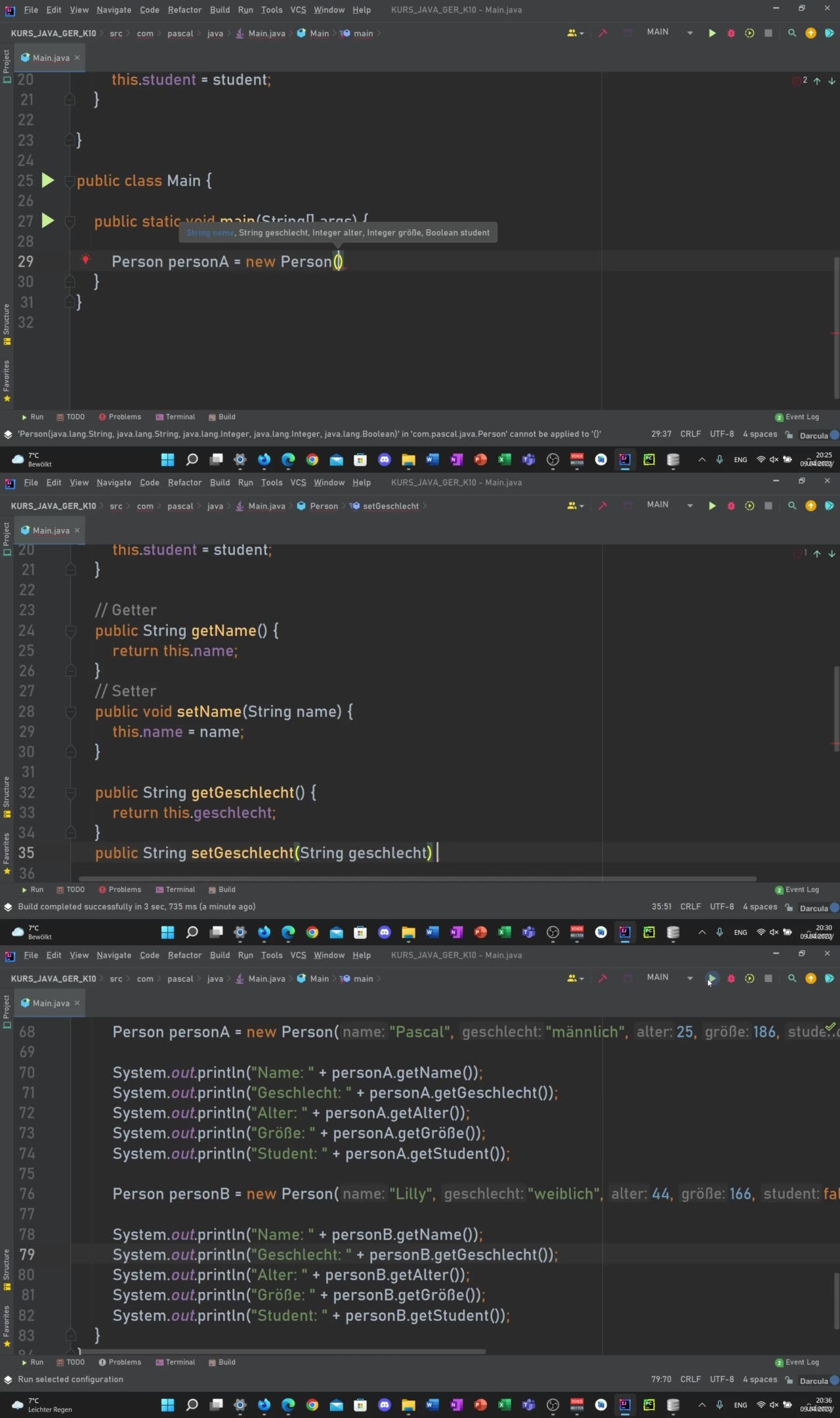The width and height of the screenshot is (840, 1418).
Task: Toggle read-only lock icon in the 29:37 status bar
Action: pyautogui.click(x=789, y=435)
